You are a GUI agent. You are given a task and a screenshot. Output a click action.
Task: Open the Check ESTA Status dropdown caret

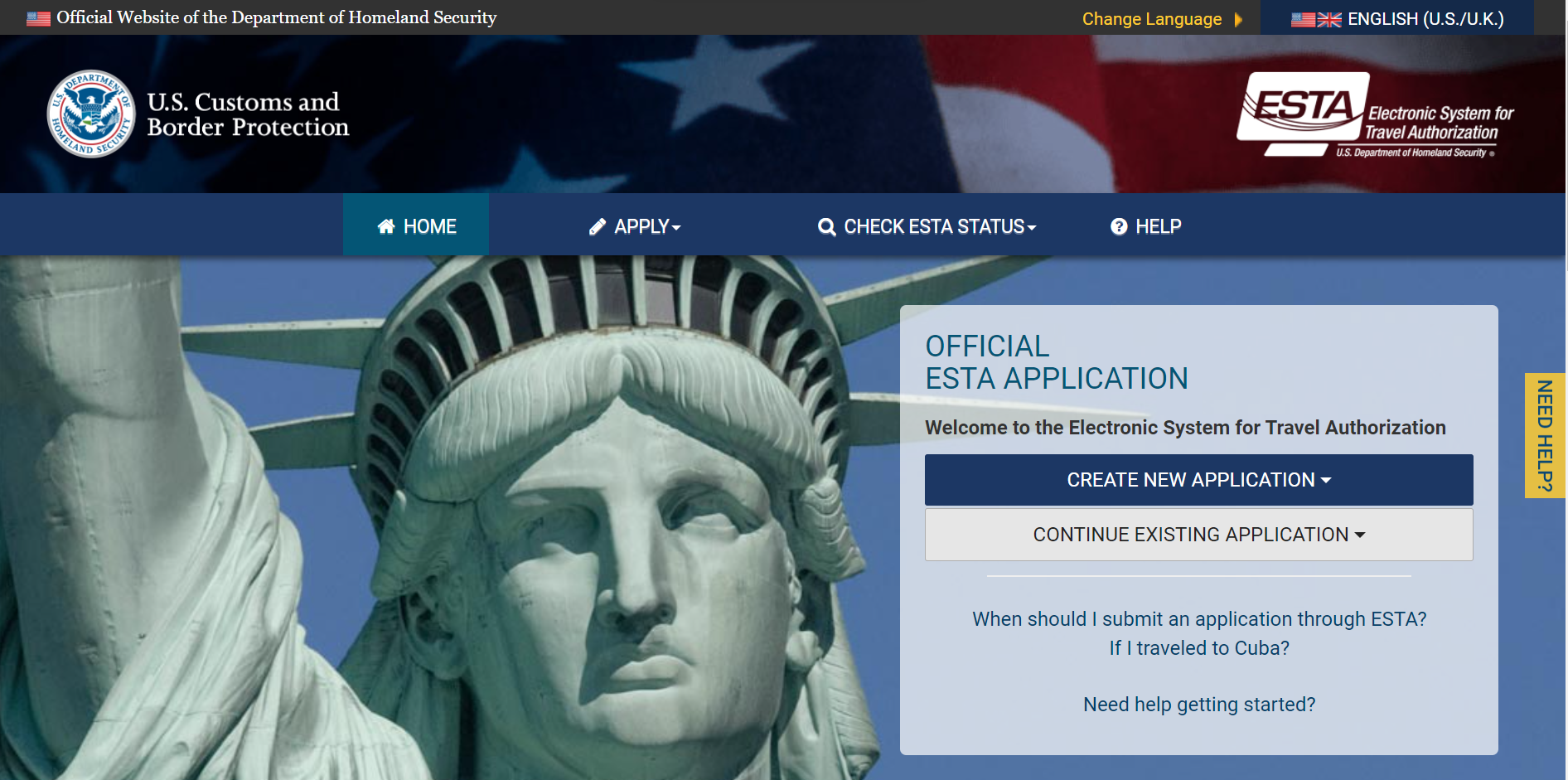[1032, 228]
